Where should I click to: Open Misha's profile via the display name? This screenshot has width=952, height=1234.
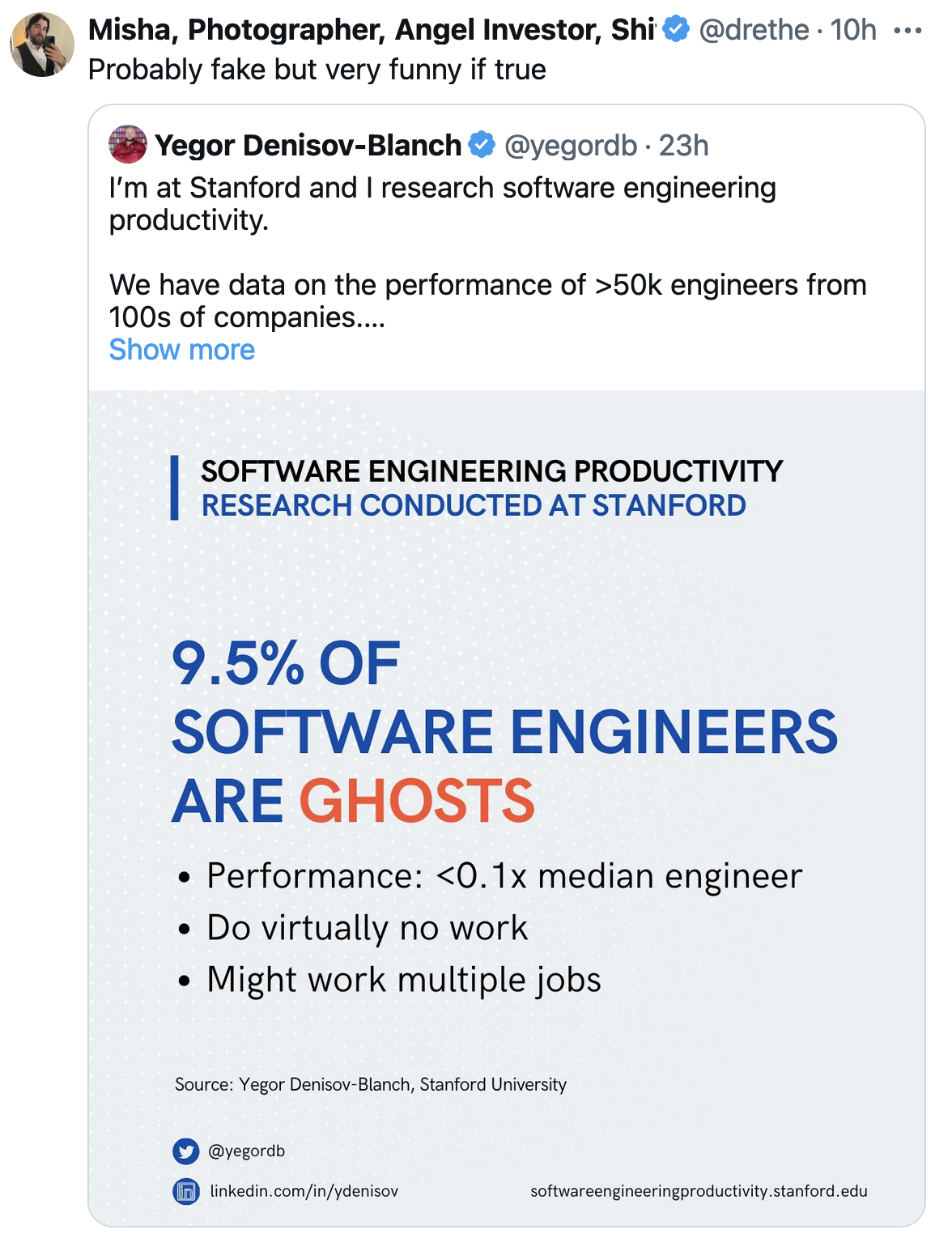tap(371, 30)
